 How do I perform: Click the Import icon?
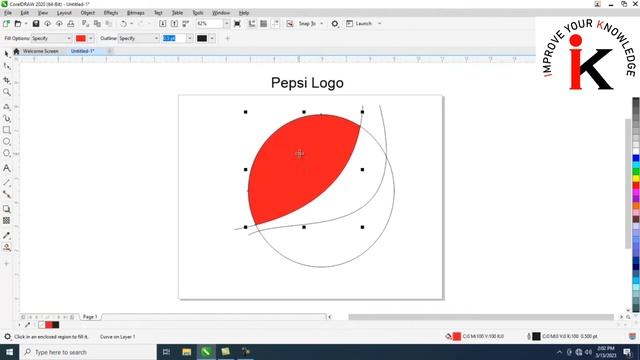(162, 24)
